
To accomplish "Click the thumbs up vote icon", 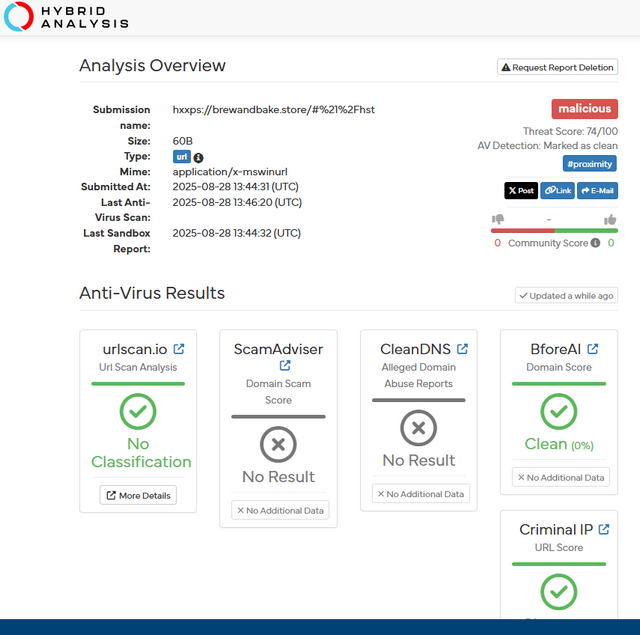I will pyautogui.click(x=610, y=220).
